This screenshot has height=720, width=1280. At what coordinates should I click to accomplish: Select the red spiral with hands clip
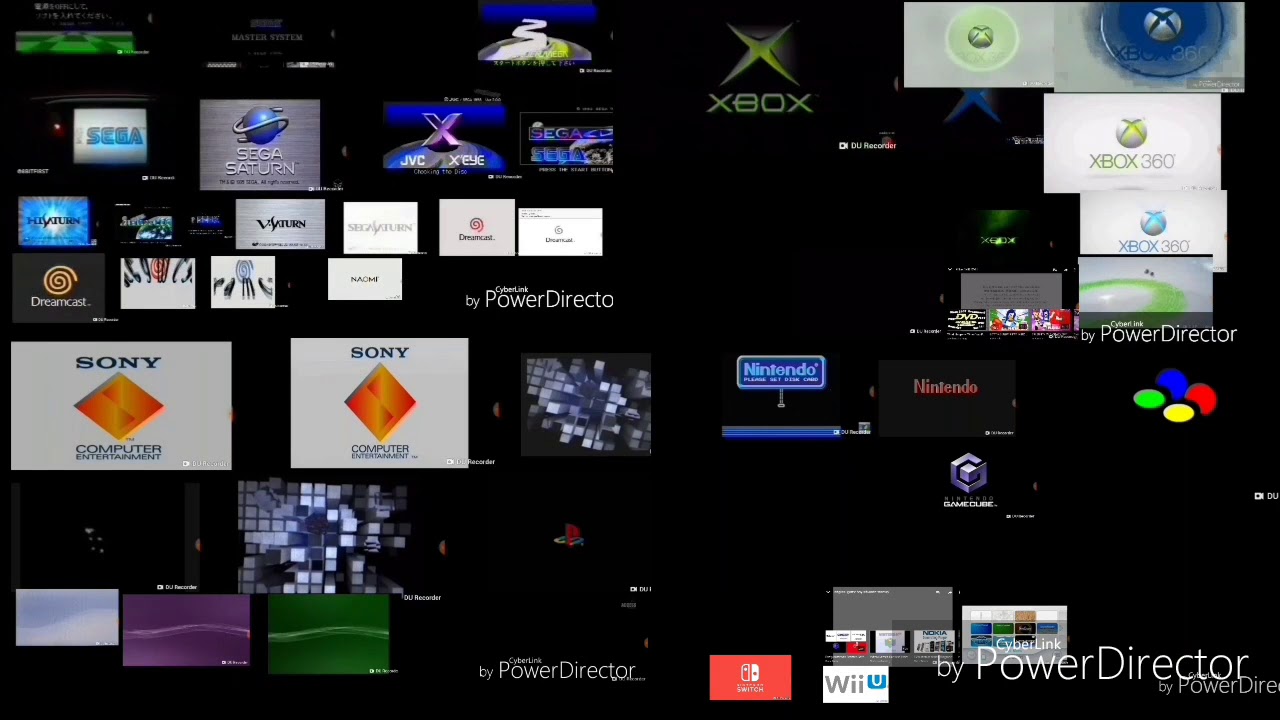pos(157,283)
